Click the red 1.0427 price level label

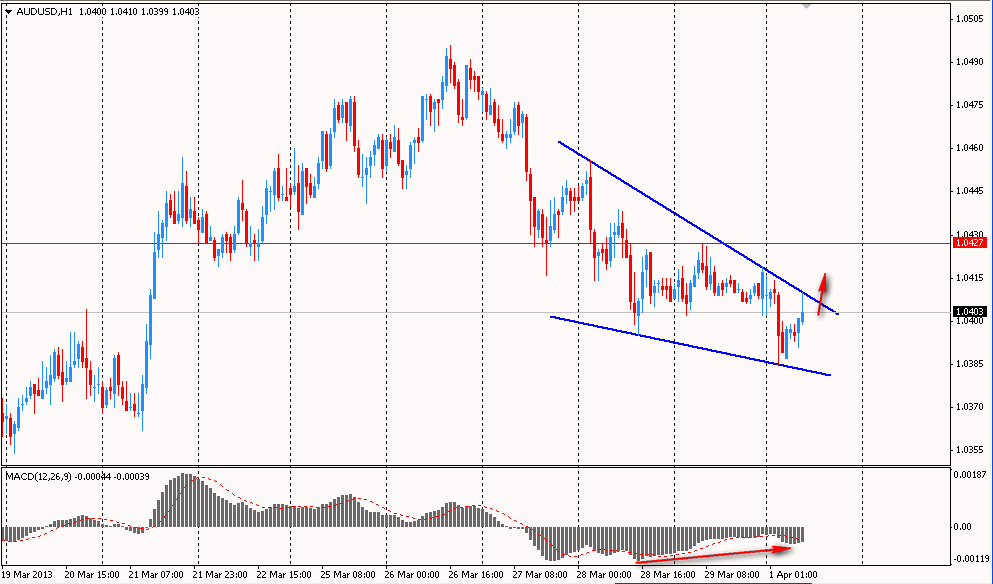click(x=969, y=243)
